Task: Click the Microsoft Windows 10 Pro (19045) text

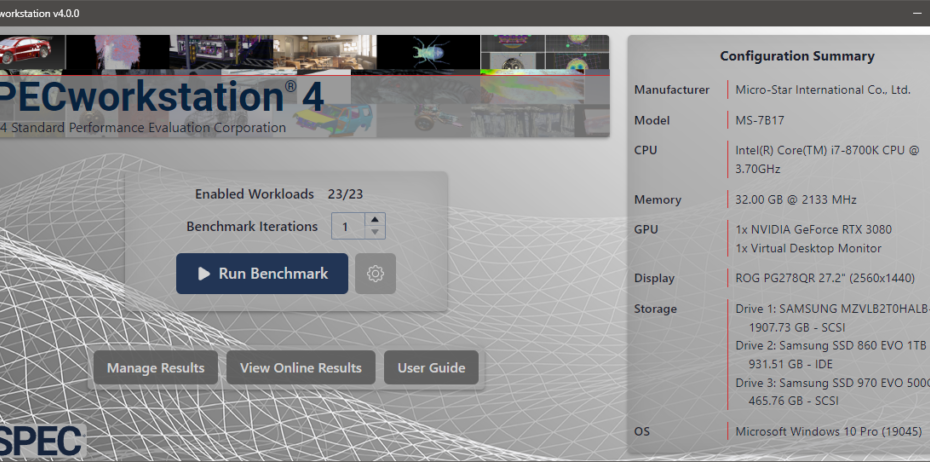Action: (829, 432)
